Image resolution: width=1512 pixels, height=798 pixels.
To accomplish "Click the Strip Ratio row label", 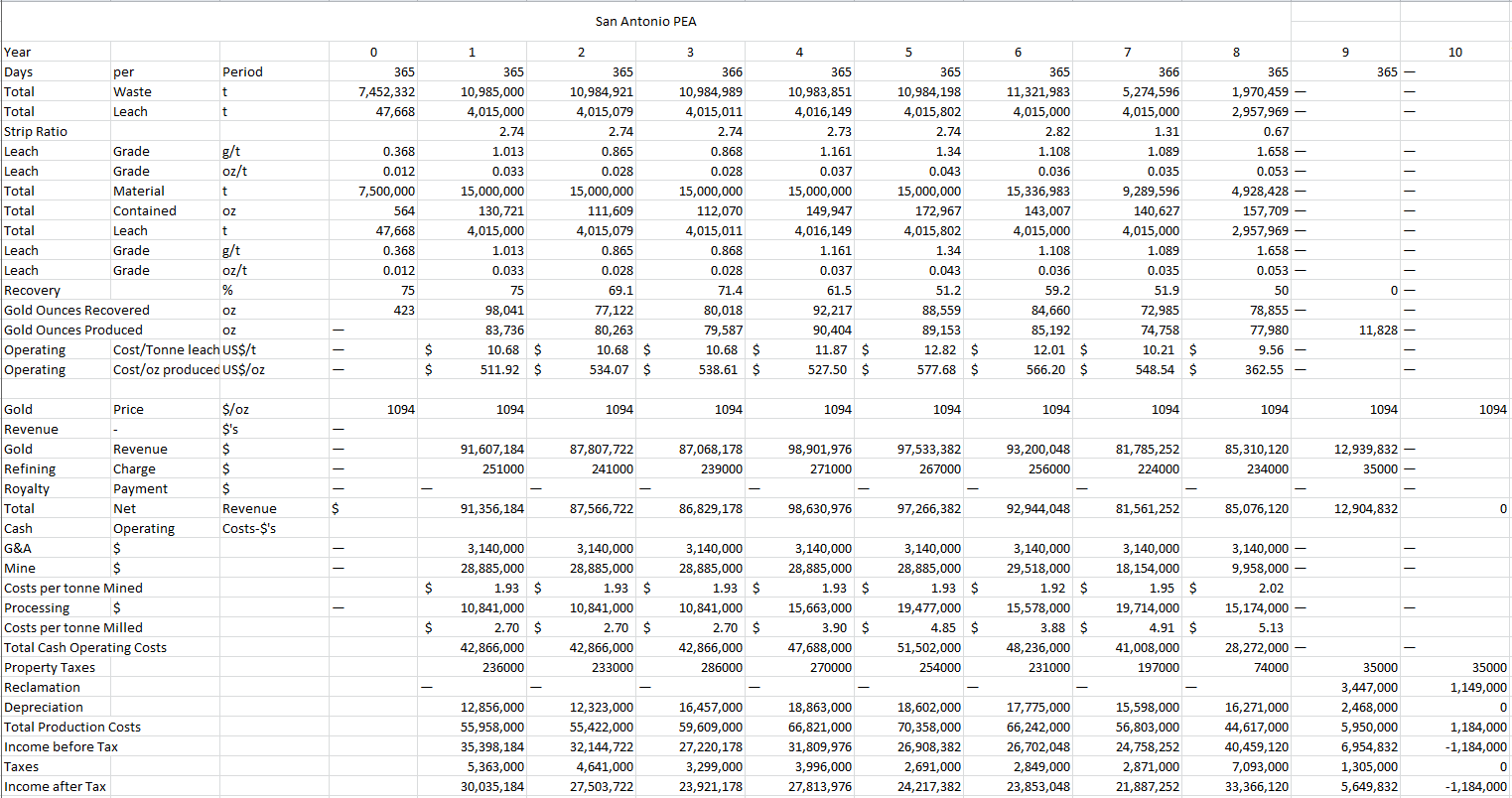I will (x=36, y=132).
